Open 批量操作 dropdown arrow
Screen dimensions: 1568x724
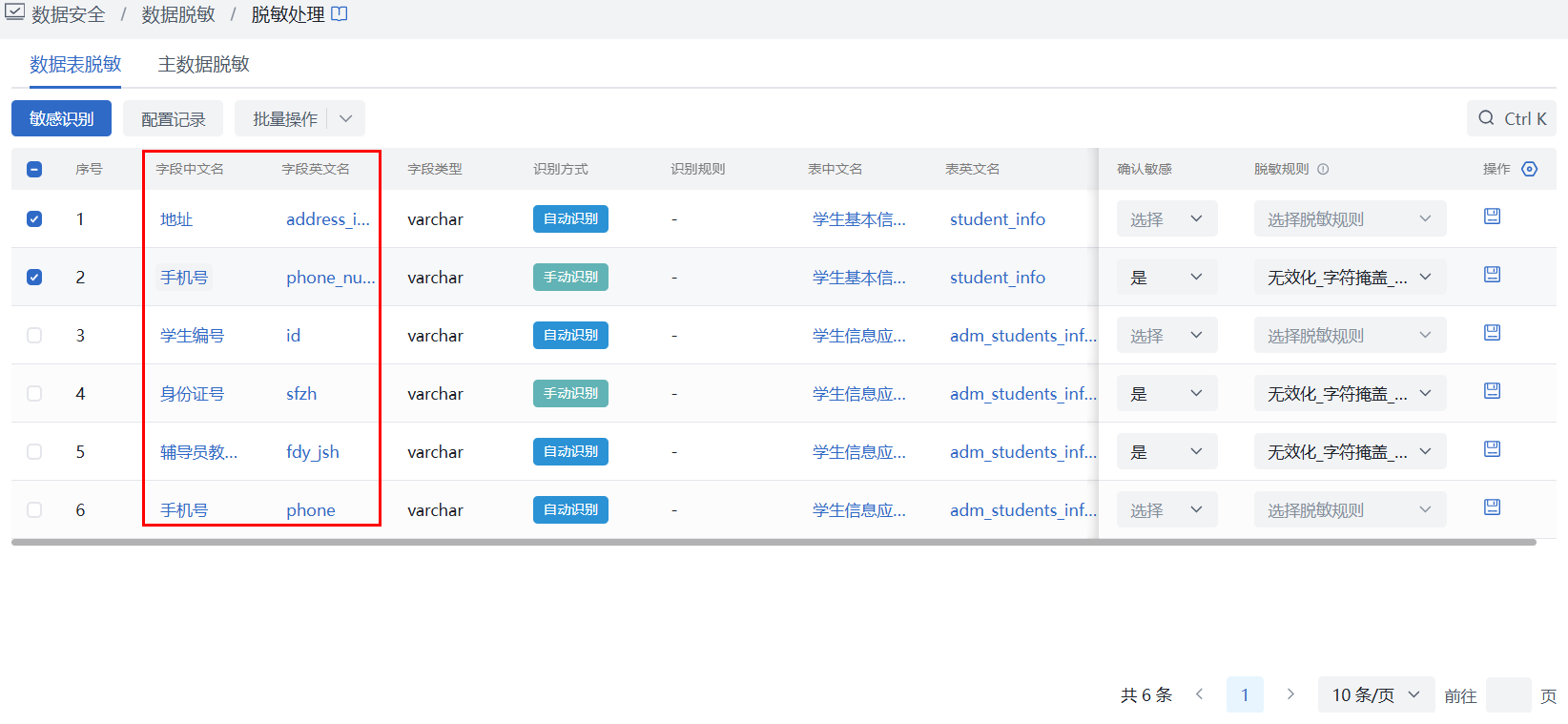click(346, 118)
